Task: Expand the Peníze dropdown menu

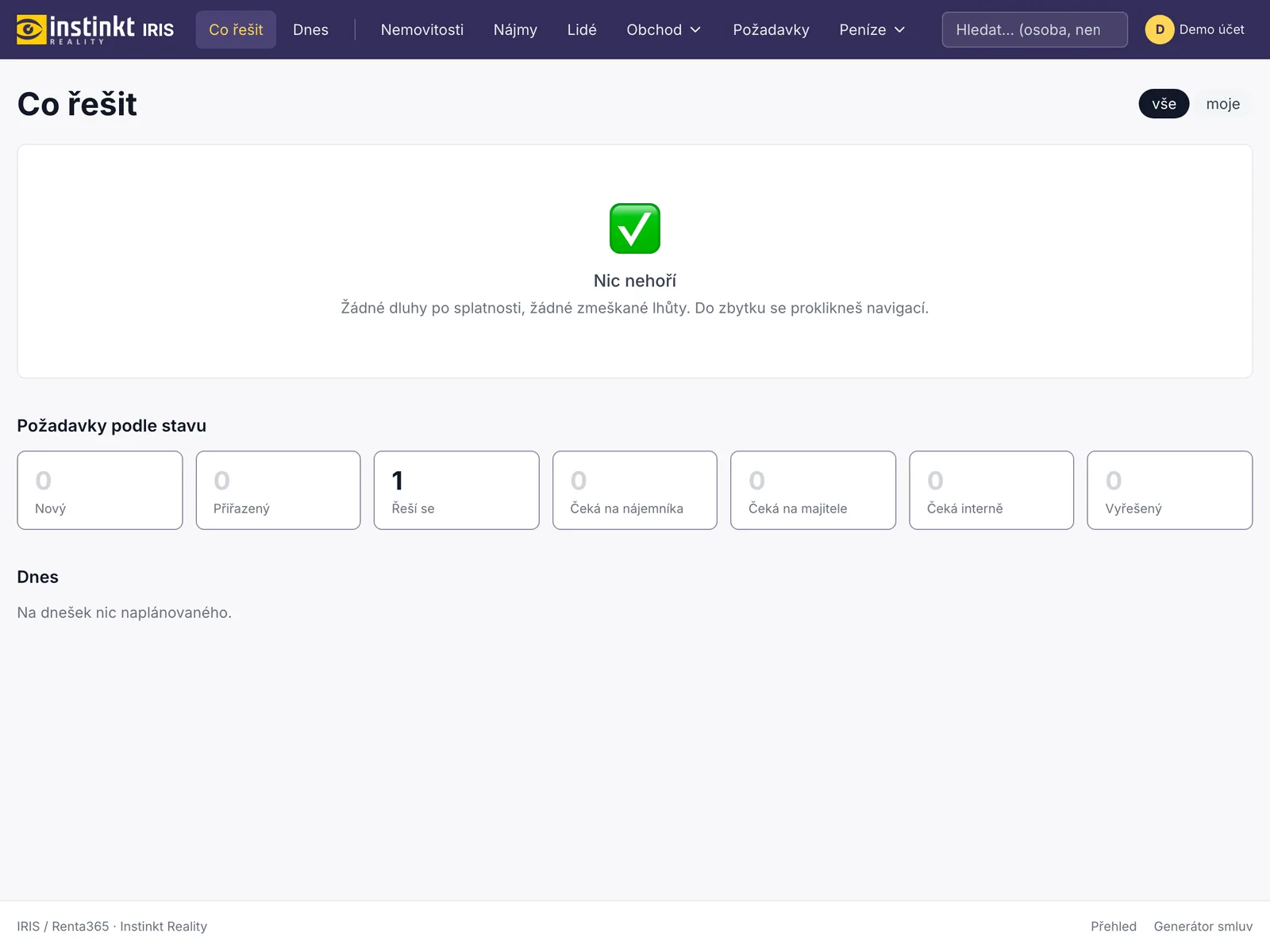Action: (872, 29)
